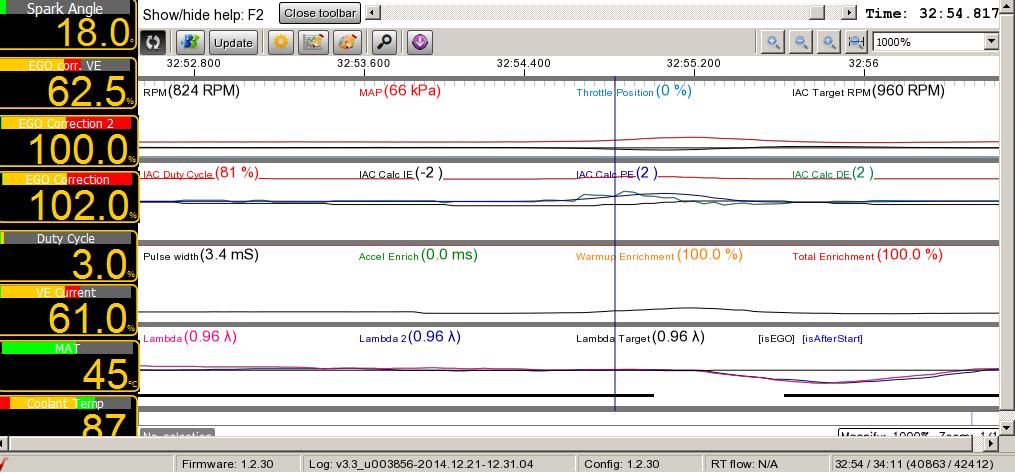The height and width of the screenshot is (473, 1015).
Task: Click the time scrollbar thumb
Action: [818, 13]
